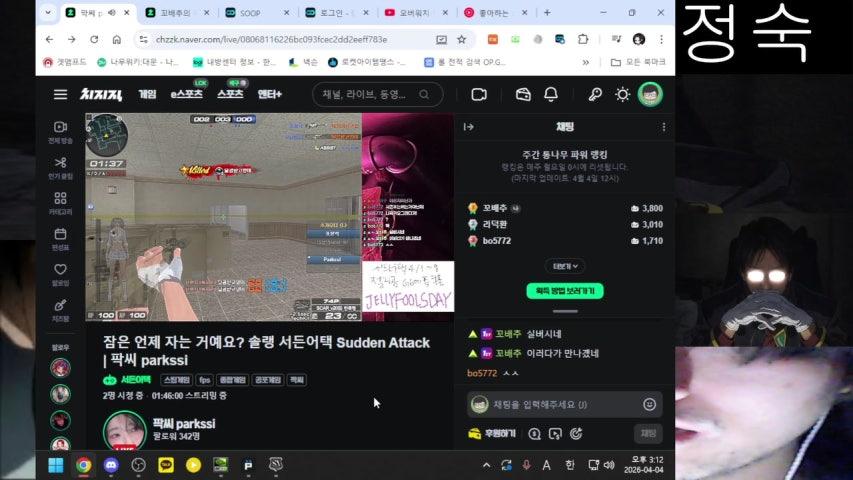Click the fps tag
This screenshot has width=853, height=480.
(205, 380)
